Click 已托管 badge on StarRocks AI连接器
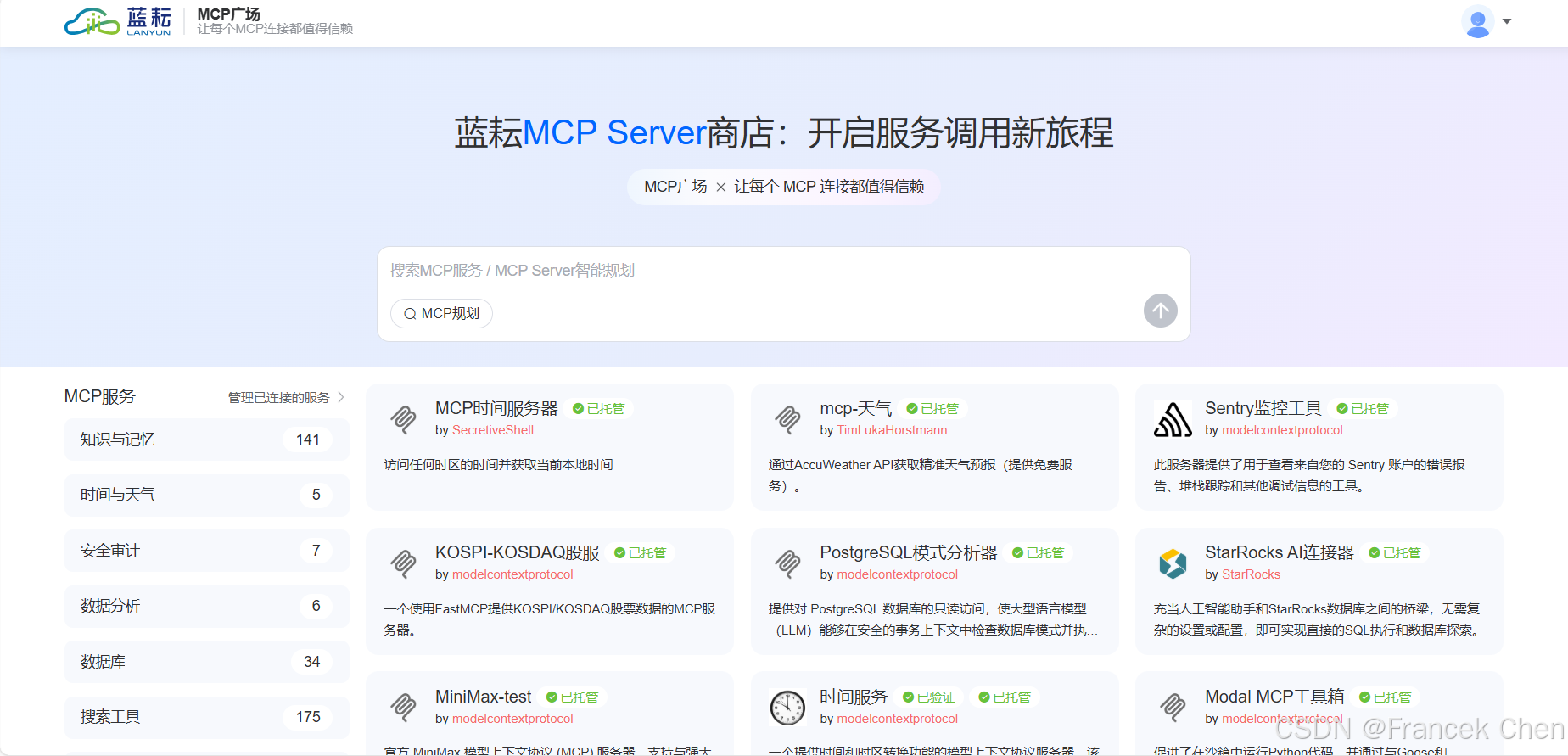This screenshot has height=756, width=1568. pos(1395,553)
